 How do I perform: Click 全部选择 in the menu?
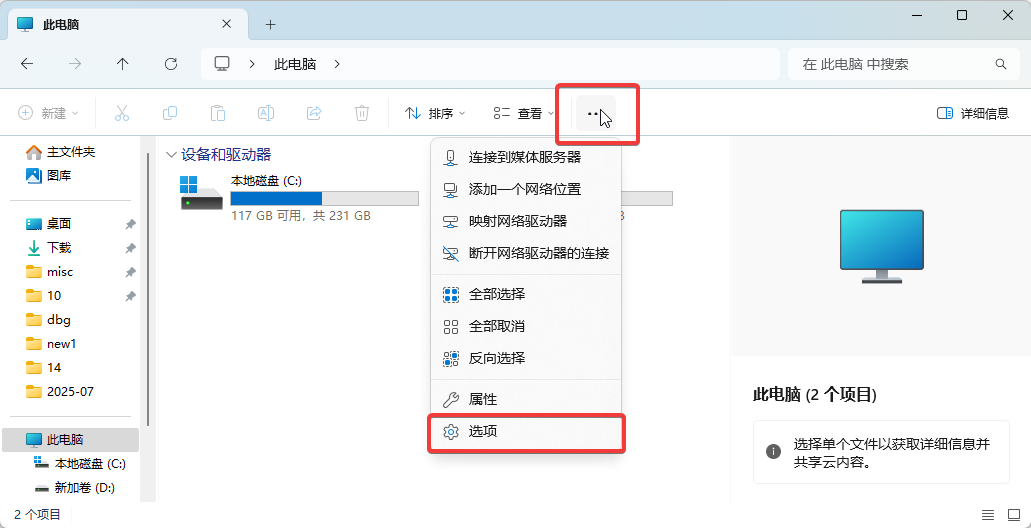[x=525, y=294]
